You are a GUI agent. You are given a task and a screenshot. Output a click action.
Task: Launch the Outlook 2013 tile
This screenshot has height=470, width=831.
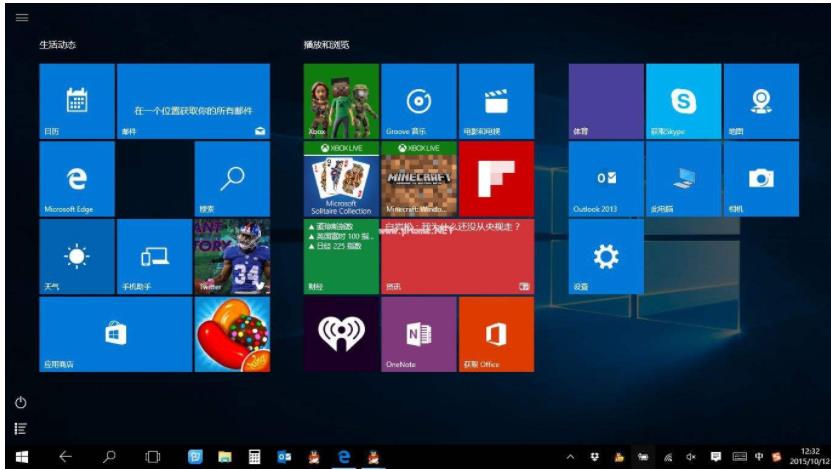click(606, 179)
